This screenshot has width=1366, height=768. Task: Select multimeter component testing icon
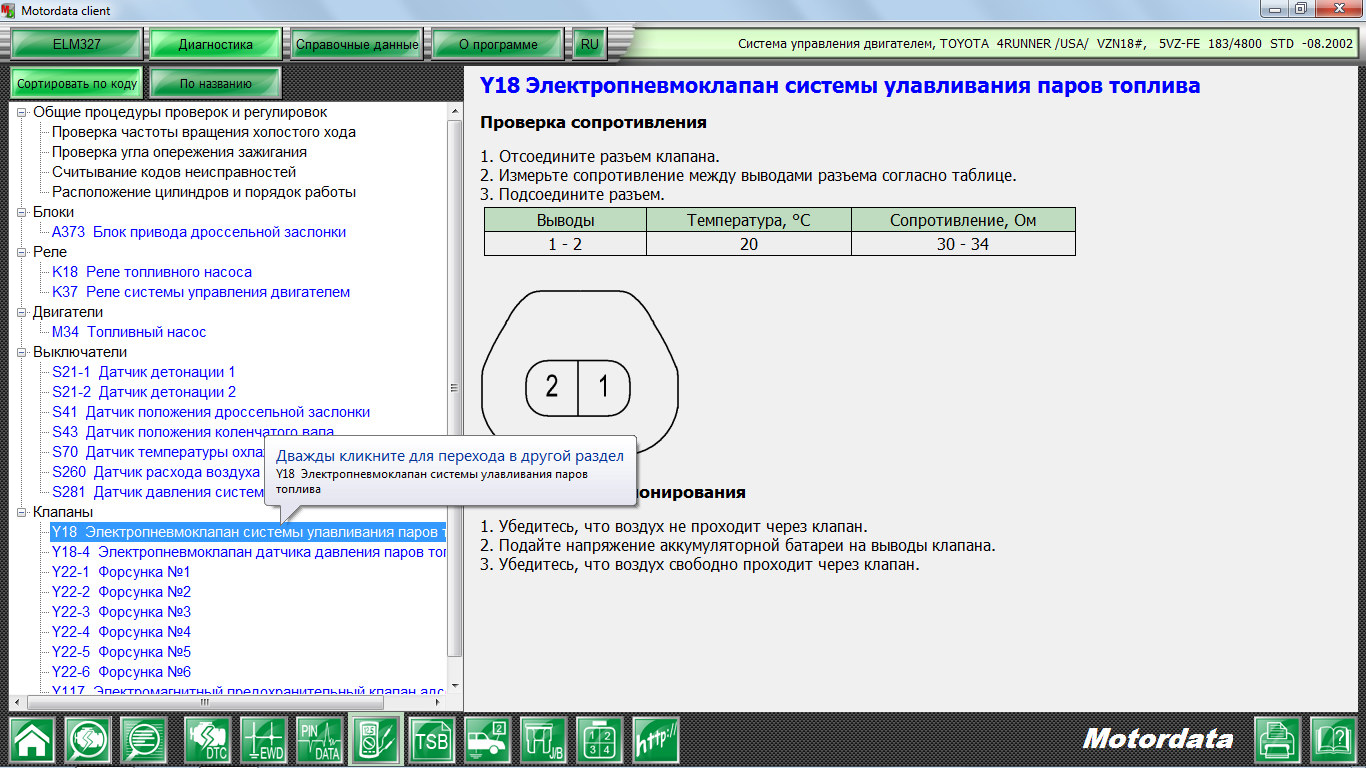tap(376, 741)
